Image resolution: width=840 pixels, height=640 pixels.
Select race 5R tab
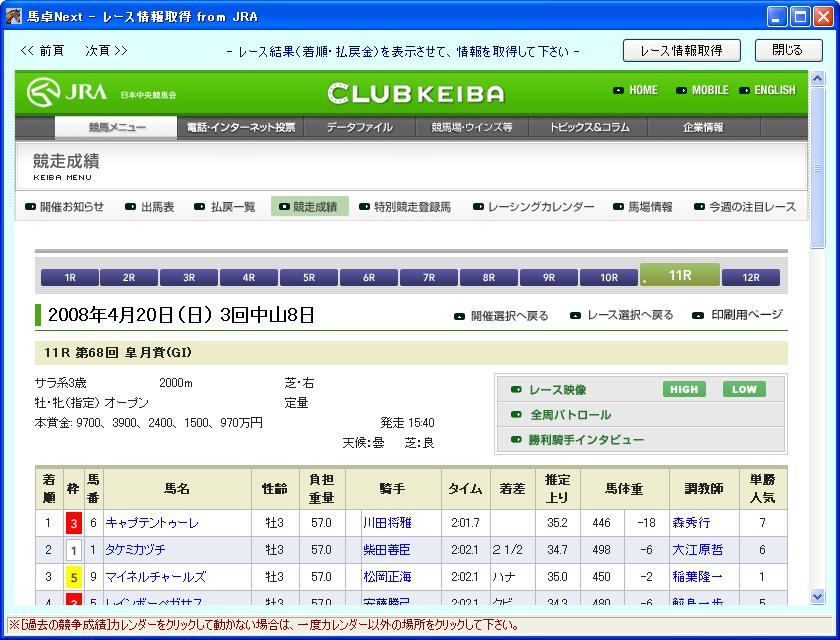tap(309, 278)
